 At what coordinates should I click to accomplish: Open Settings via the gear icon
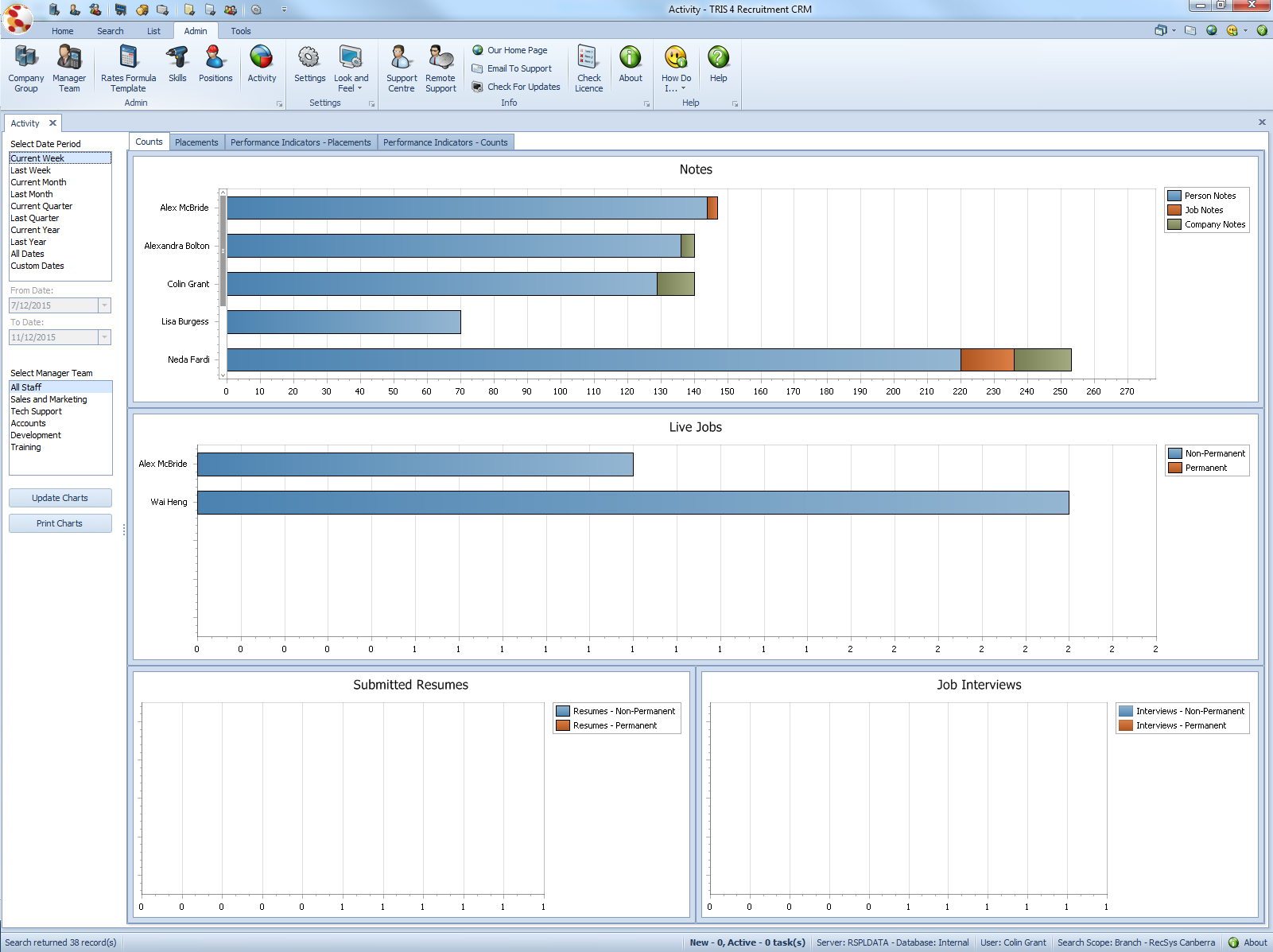click(x=309, y=64)
